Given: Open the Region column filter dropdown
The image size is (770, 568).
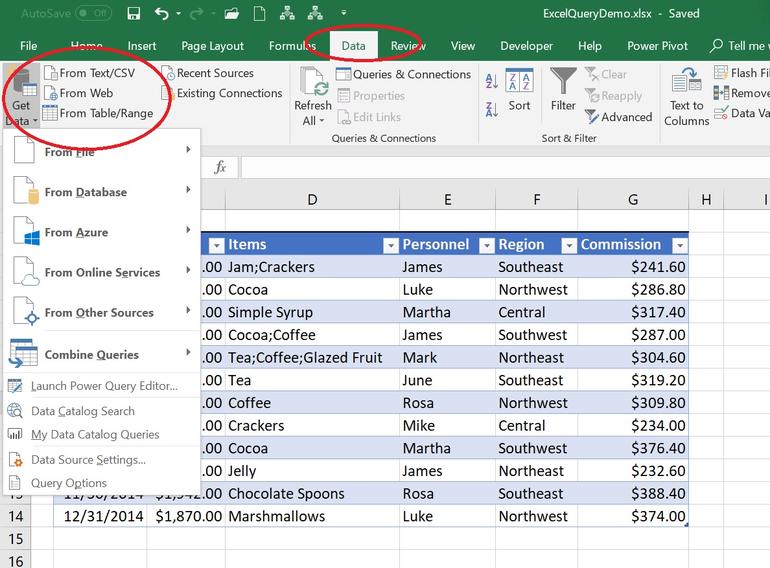Looking at the screenshot, I should [x=569, y=245].
